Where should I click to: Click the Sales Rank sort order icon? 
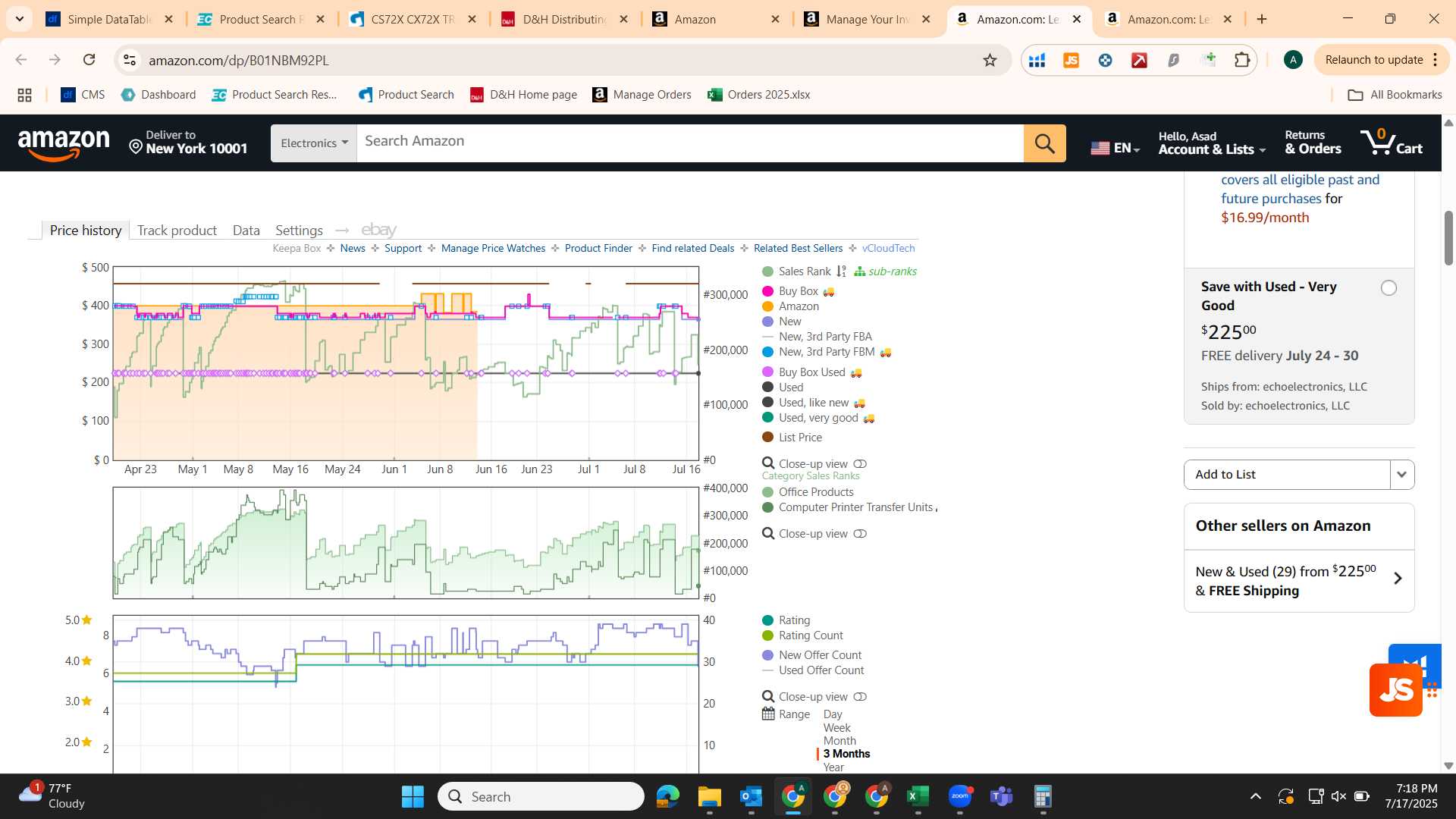(x=841, y=271)
